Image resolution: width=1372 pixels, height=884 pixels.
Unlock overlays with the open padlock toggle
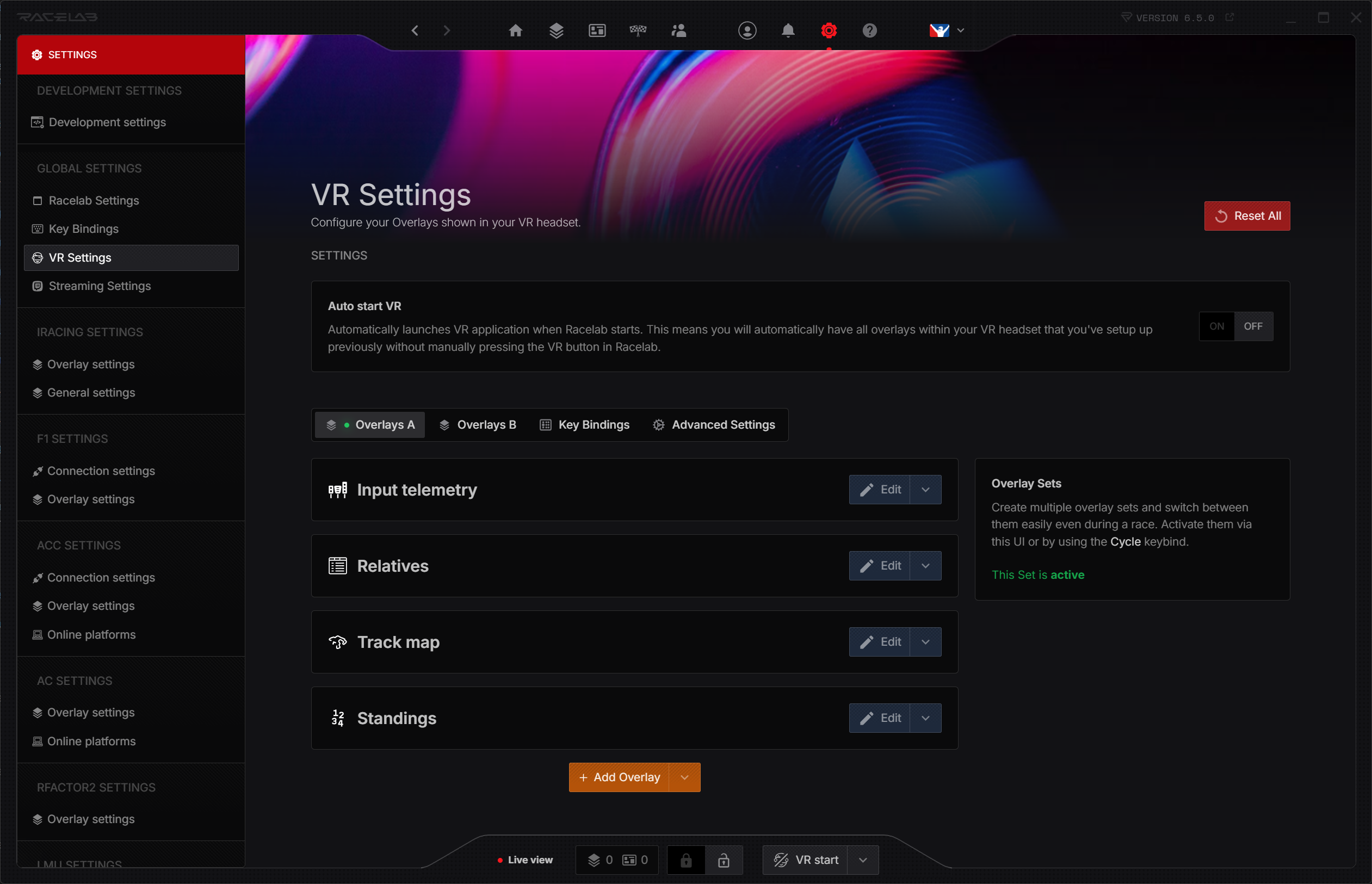[724, 860]
